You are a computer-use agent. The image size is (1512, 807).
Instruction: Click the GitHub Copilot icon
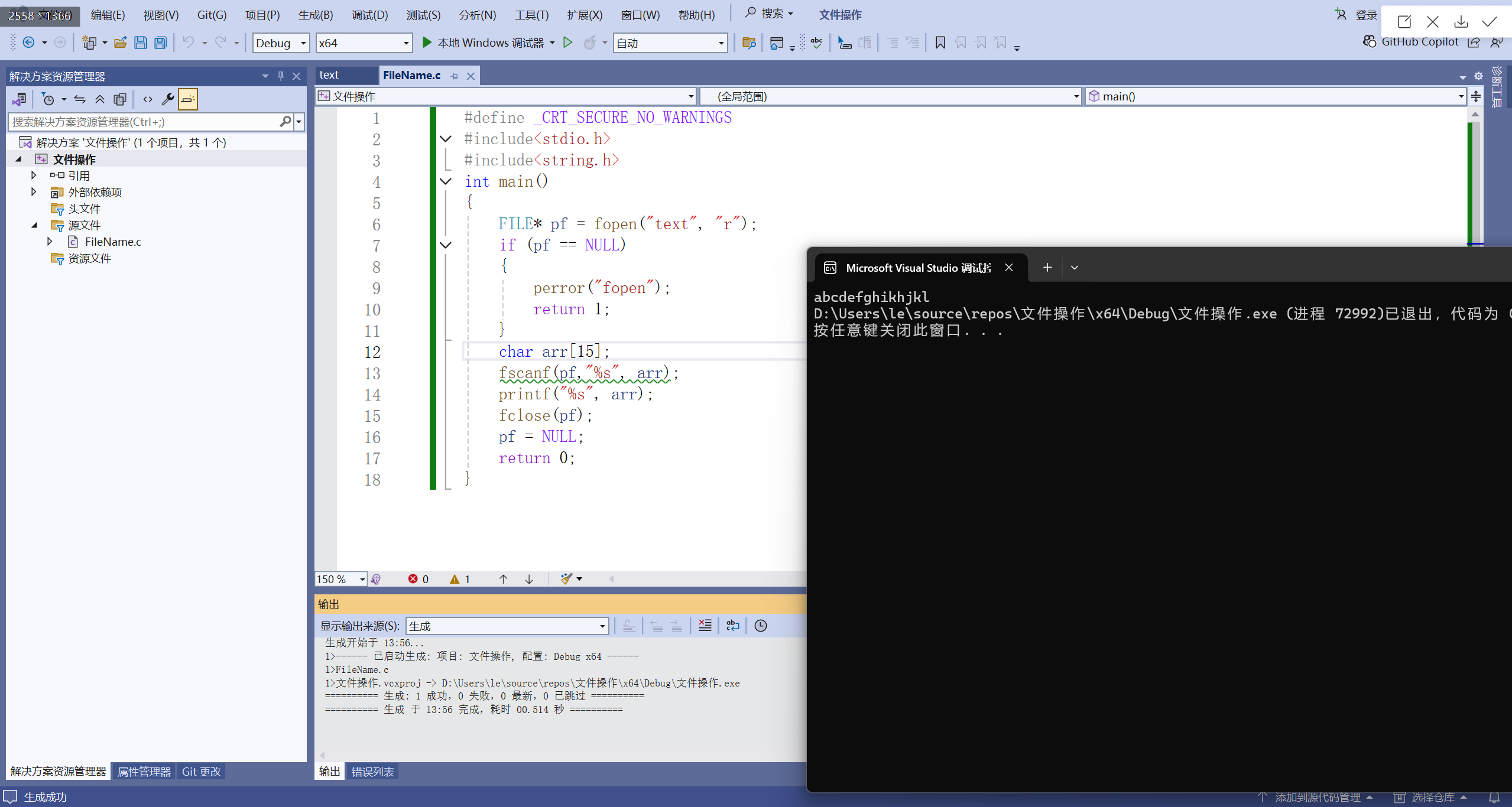pyautogui.click(x=1369, y=41)
